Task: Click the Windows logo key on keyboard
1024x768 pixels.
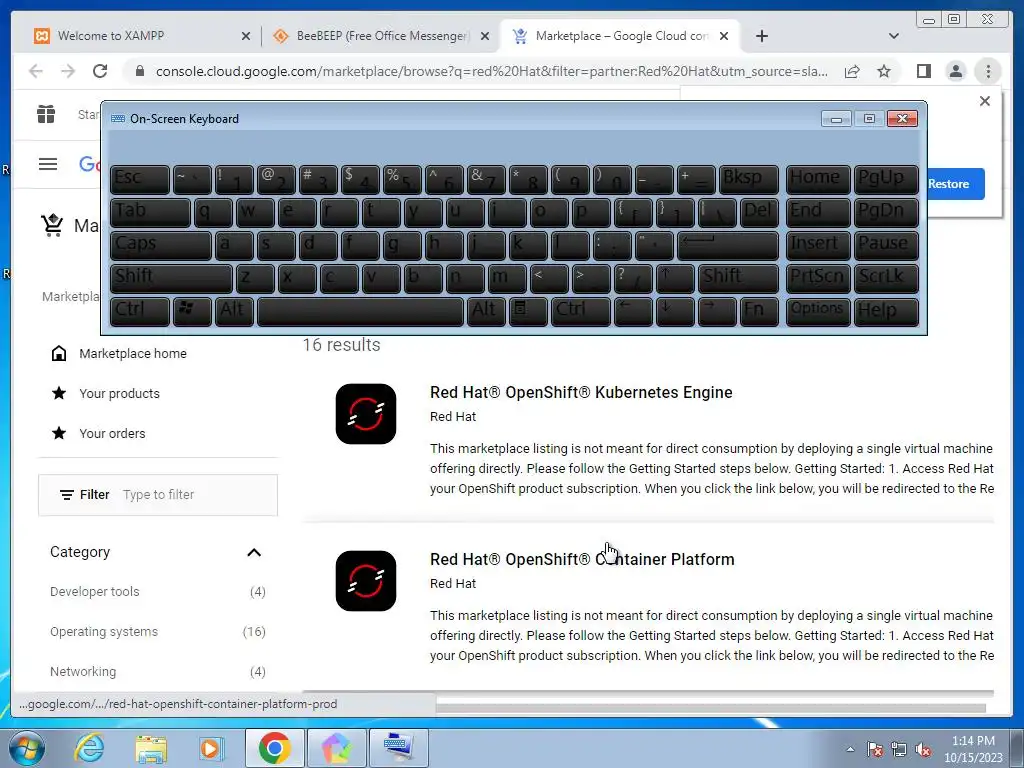Action: click(192, 311)
